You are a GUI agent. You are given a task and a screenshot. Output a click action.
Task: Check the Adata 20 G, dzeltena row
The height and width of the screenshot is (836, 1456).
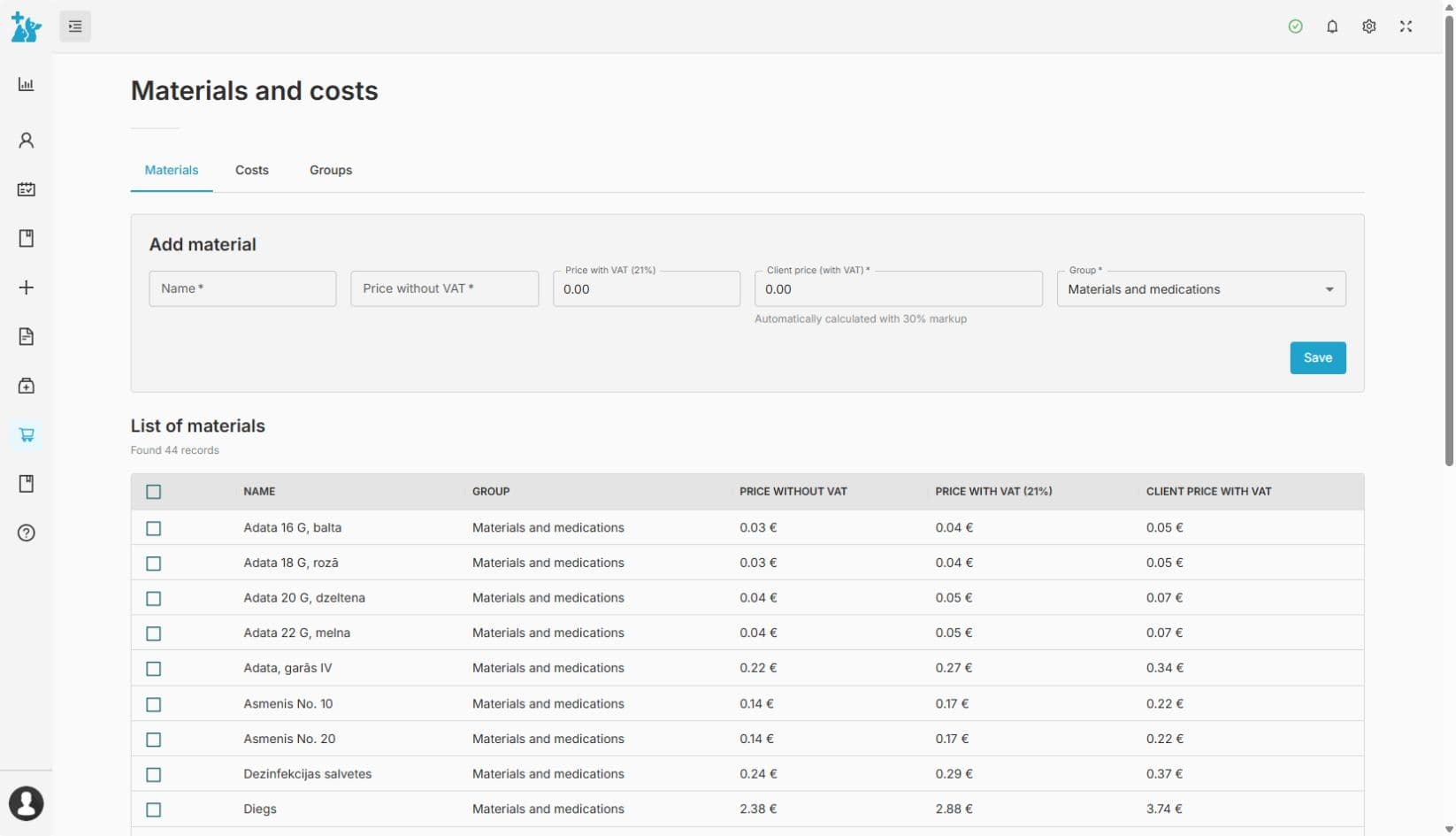(154, 599)
